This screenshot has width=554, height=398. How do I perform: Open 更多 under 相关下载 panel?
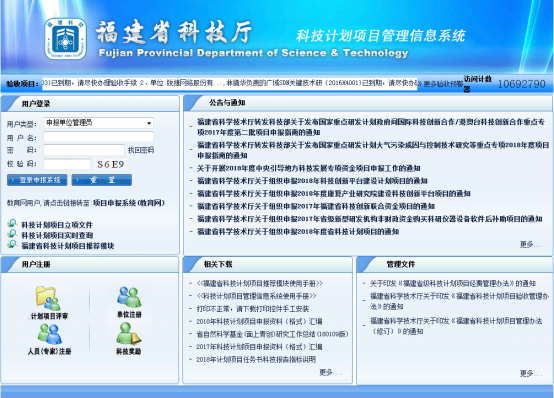pos(330,372)
